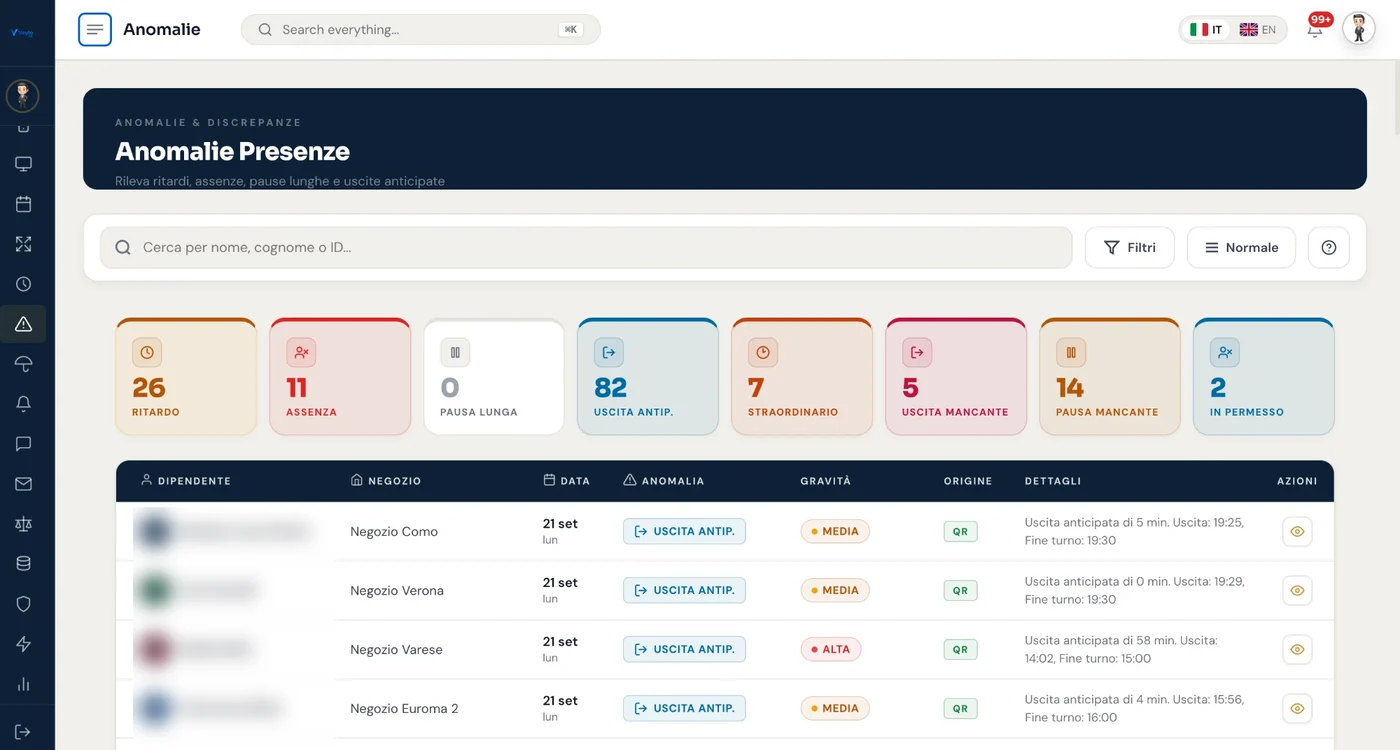Switch language to EN
The image size is (1400, 750).
[1258, 30]
